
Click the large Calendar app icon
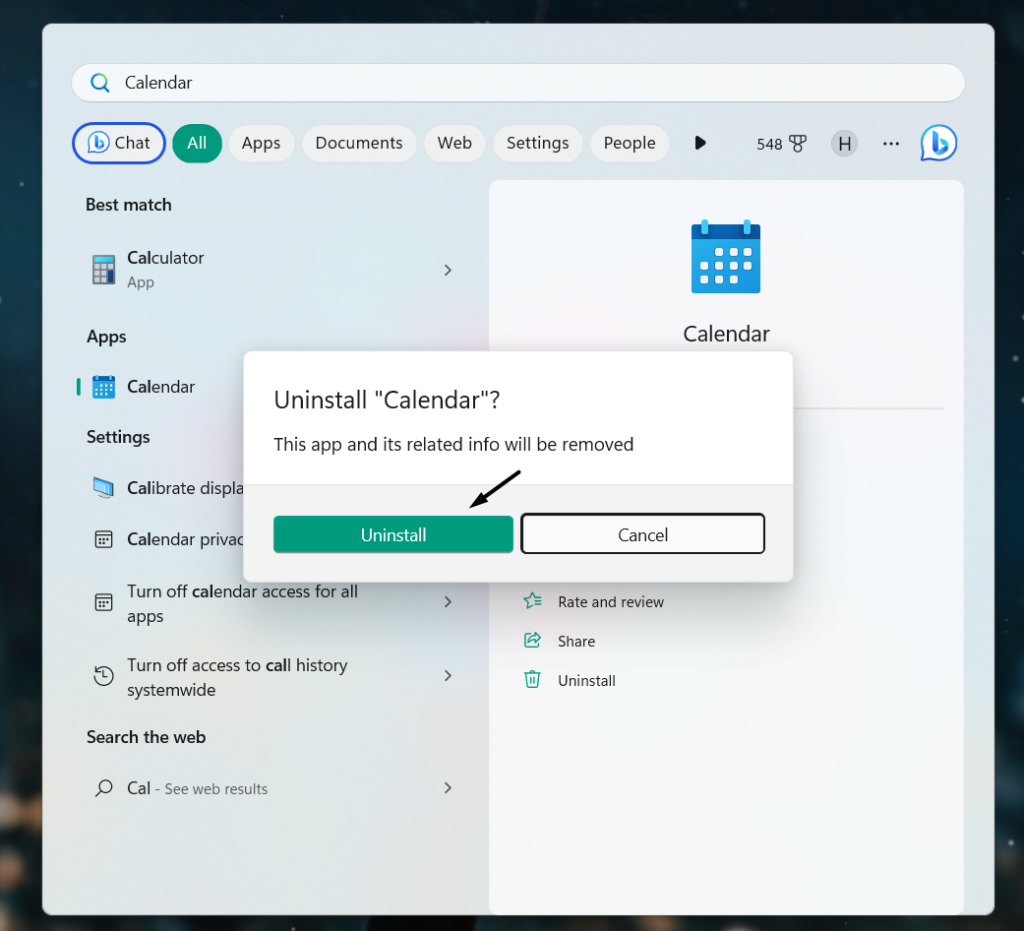(726, 257)
